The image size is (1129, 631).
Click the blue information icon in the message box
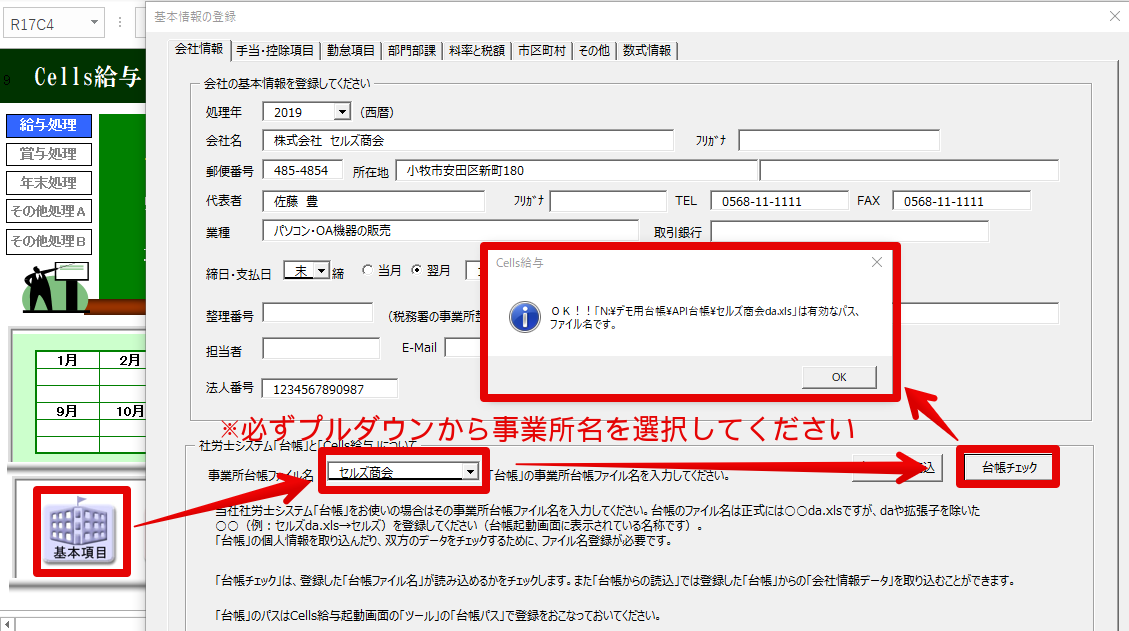click(525, 317)
